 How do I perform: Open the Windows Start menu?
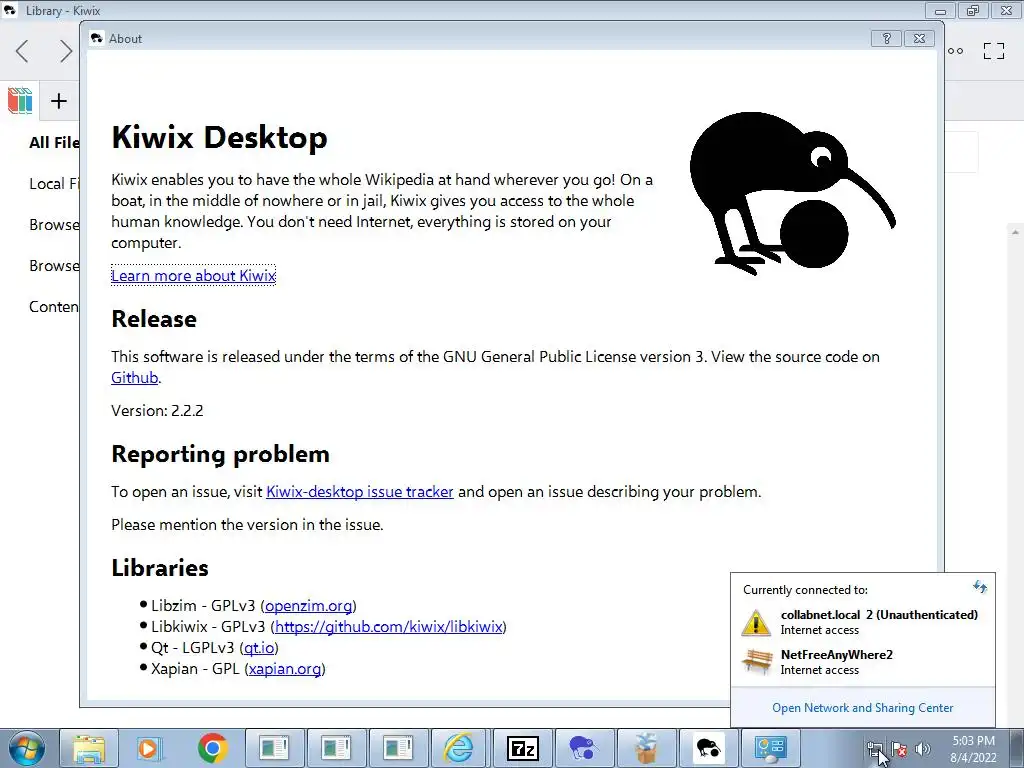click(27, 748)
